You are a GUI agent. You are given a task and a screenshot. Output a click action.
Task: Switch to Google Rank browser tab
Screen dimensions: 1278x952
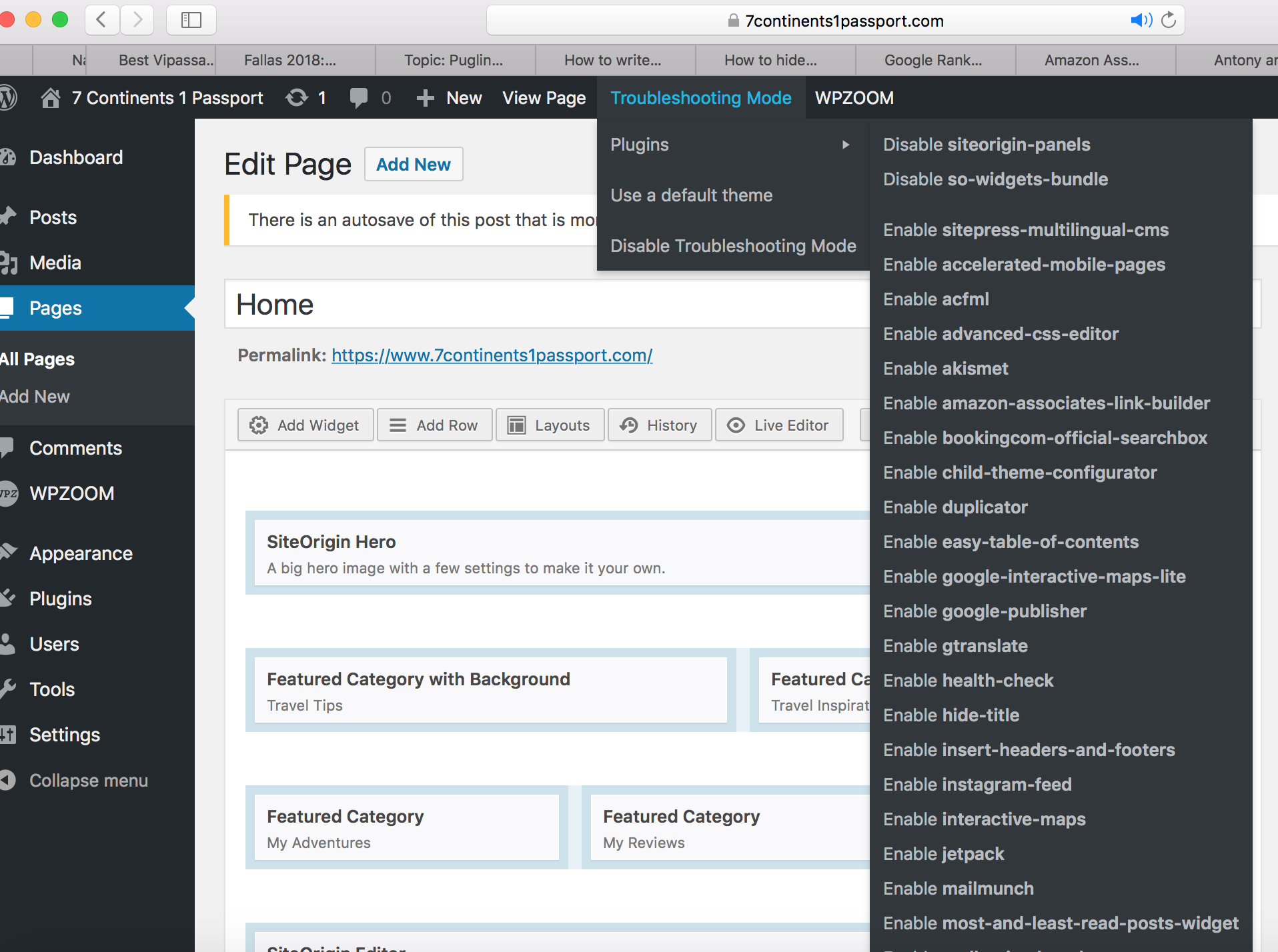[x=935, y=60]
